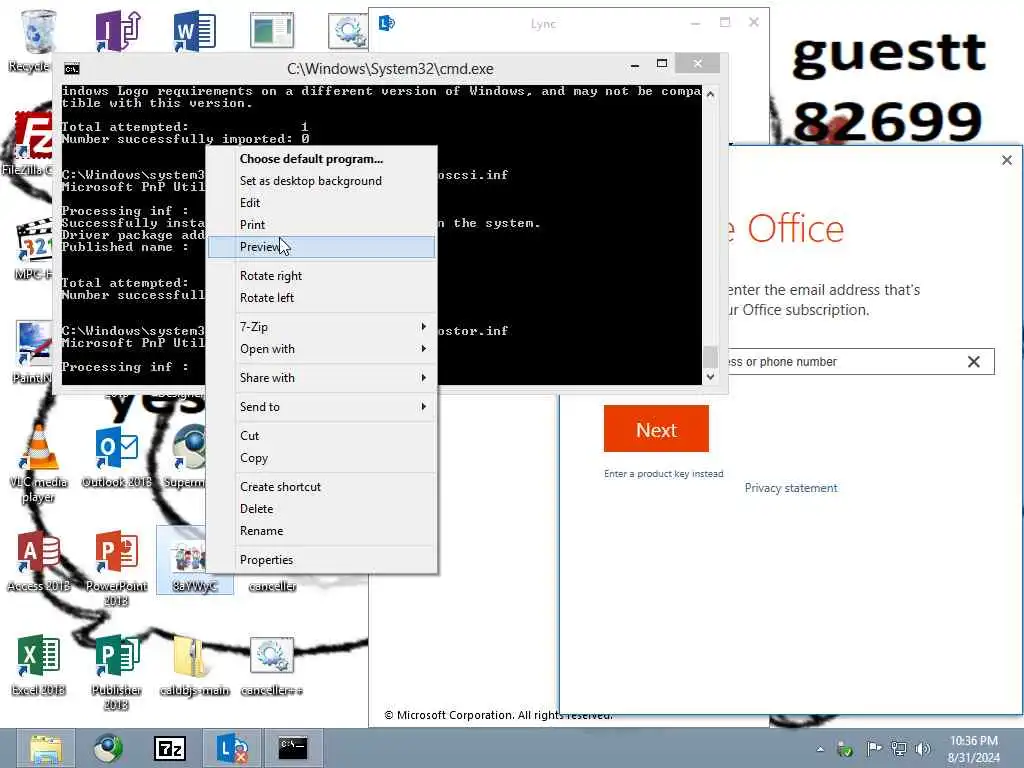Open the desktop icon right of Word

point(272,31)
